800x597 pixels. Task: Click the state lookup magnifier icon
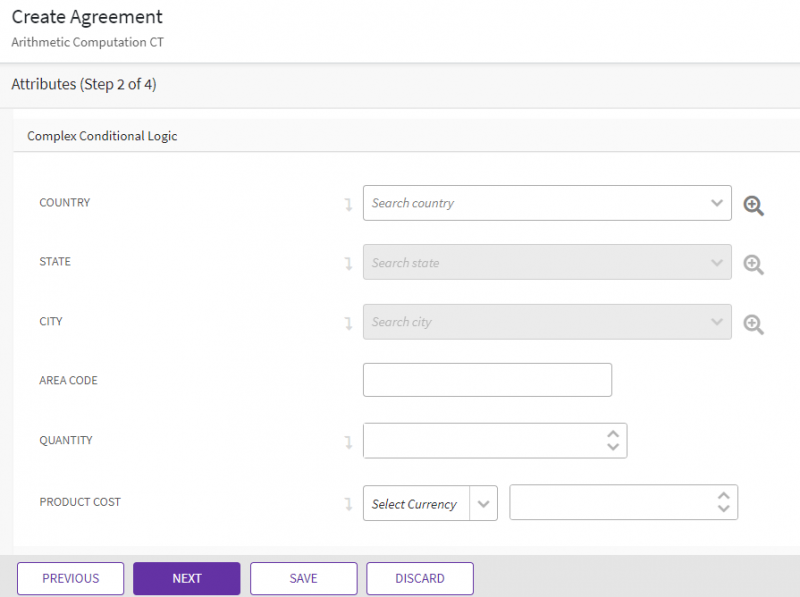753,264
